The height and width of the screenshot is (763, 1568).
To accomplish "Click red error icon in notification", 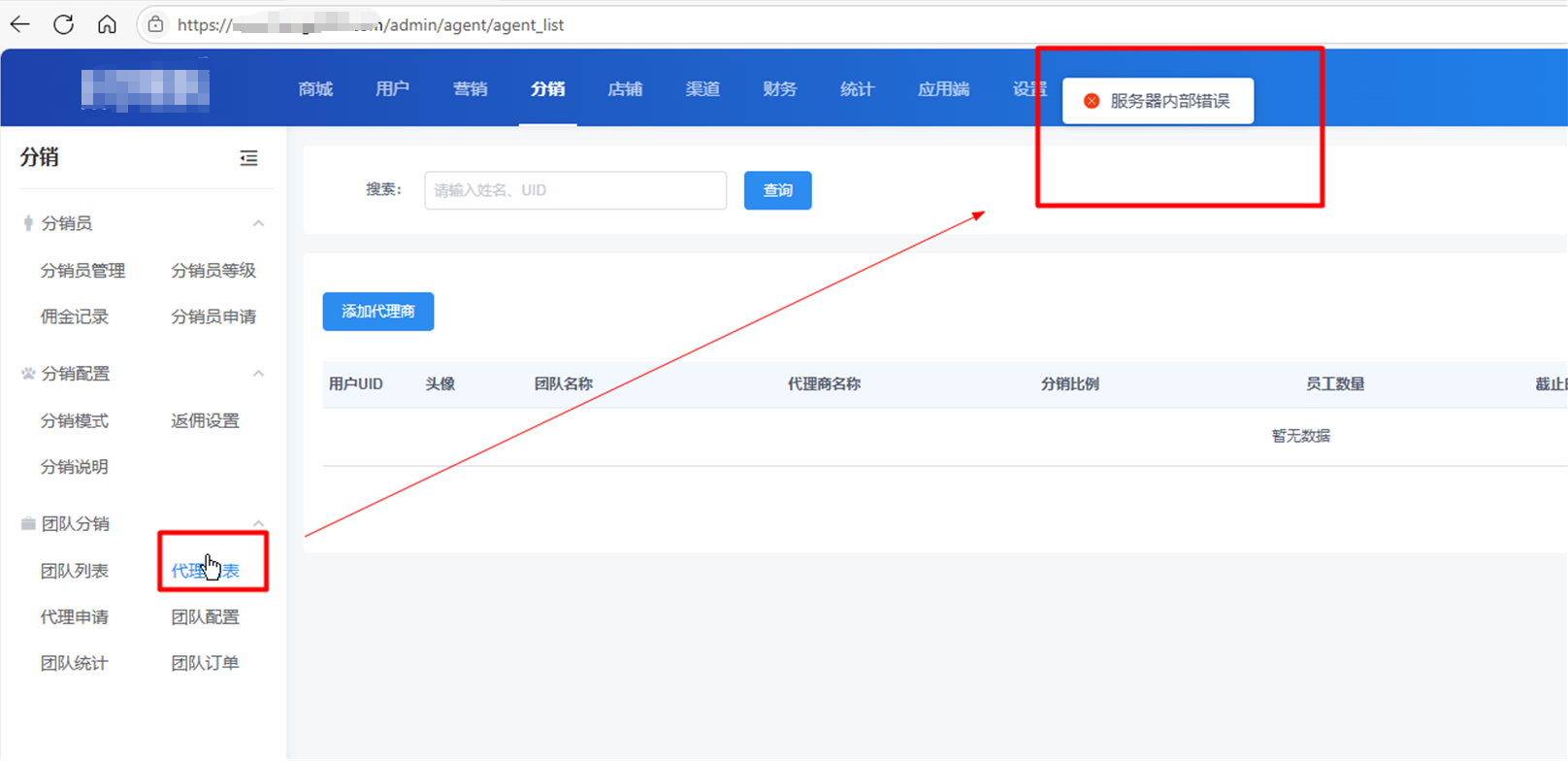I will [x=1092, y=101].
